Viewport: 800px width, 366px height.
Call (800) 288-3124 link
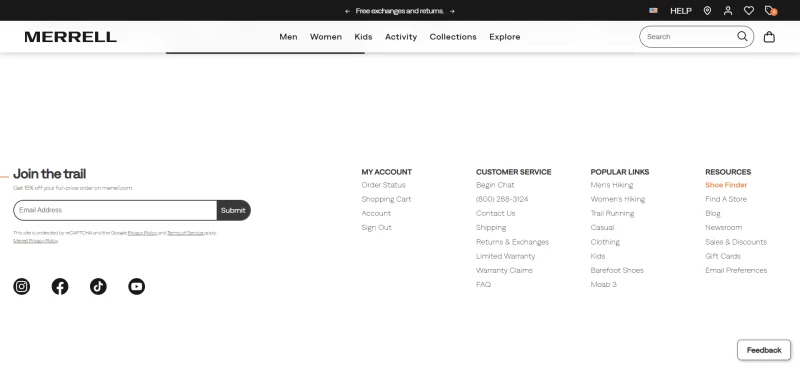tap(502, 199)
